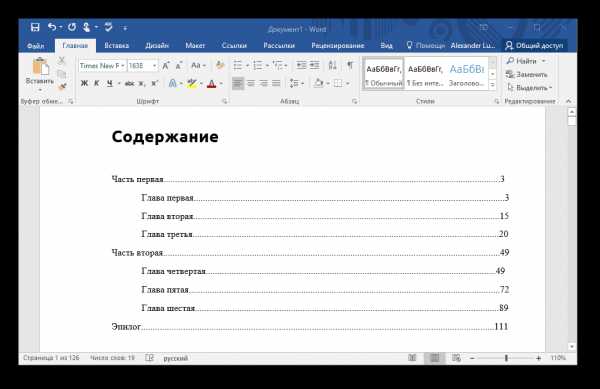Center align the paragraph
The image size is (600, 389).
pyautogui.click(x=251, y=83)
